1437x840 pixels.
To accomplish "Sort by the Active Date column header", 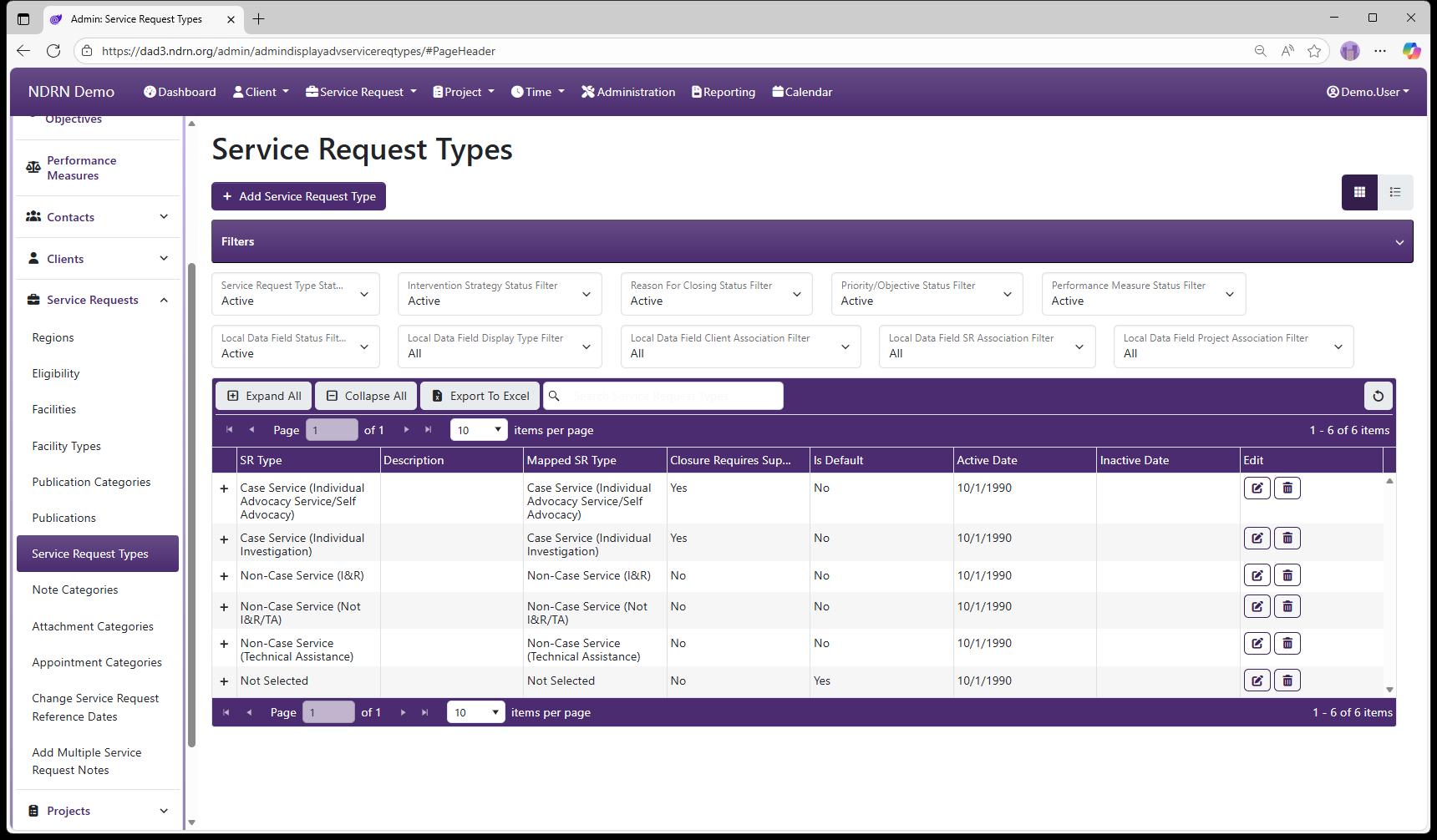I will tap(1024, 460).
